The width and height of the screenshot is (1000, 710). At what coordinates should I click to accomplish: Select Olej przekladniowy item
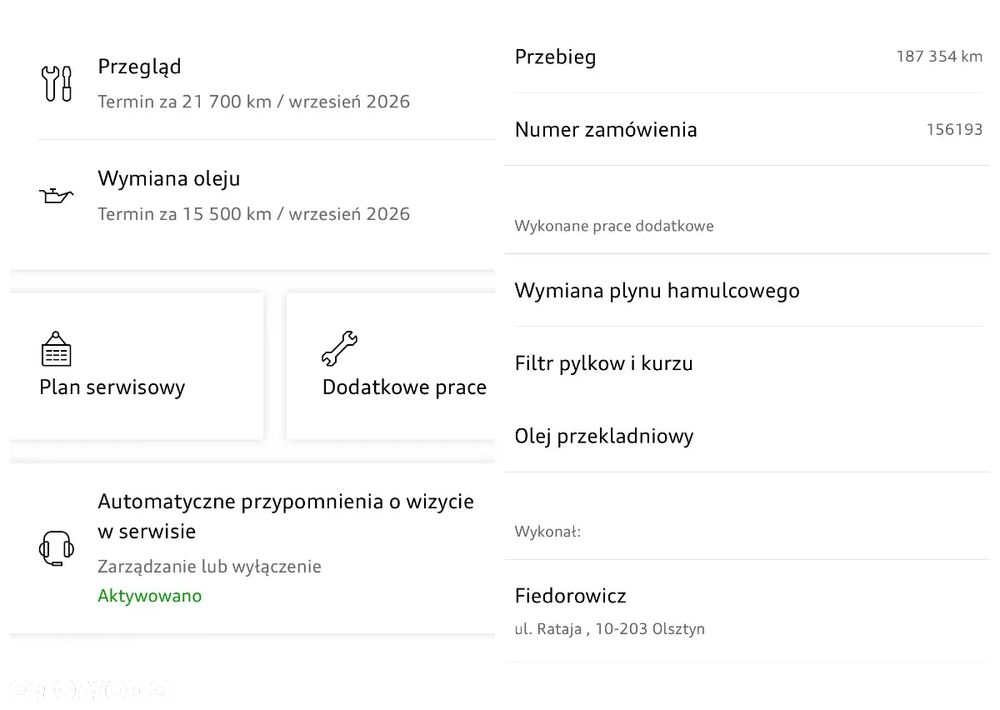point(604,436)
